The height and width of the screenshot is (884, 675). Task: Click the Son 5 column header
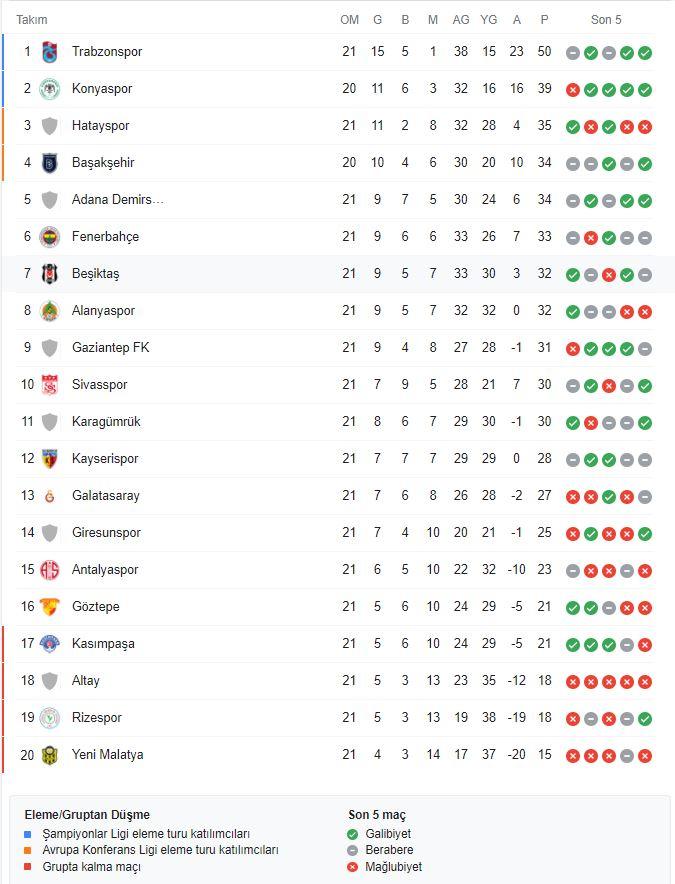(x=606, y=19)
